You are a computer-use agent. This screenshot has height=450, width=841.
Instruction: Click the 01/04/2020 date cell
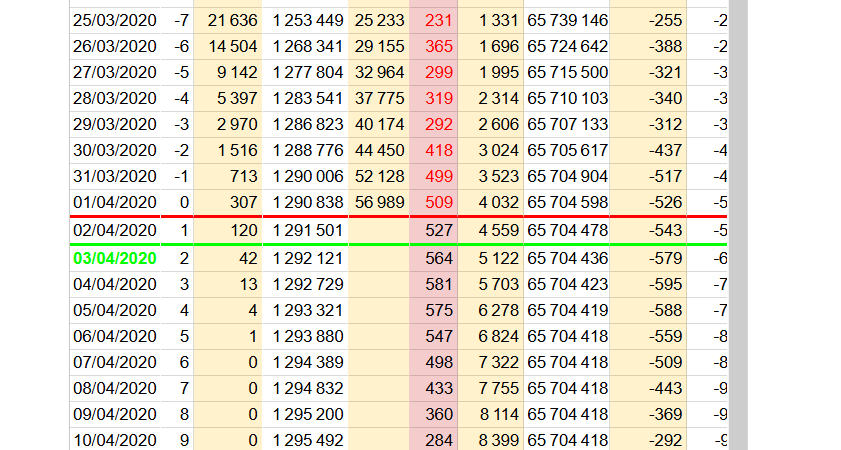116,202
